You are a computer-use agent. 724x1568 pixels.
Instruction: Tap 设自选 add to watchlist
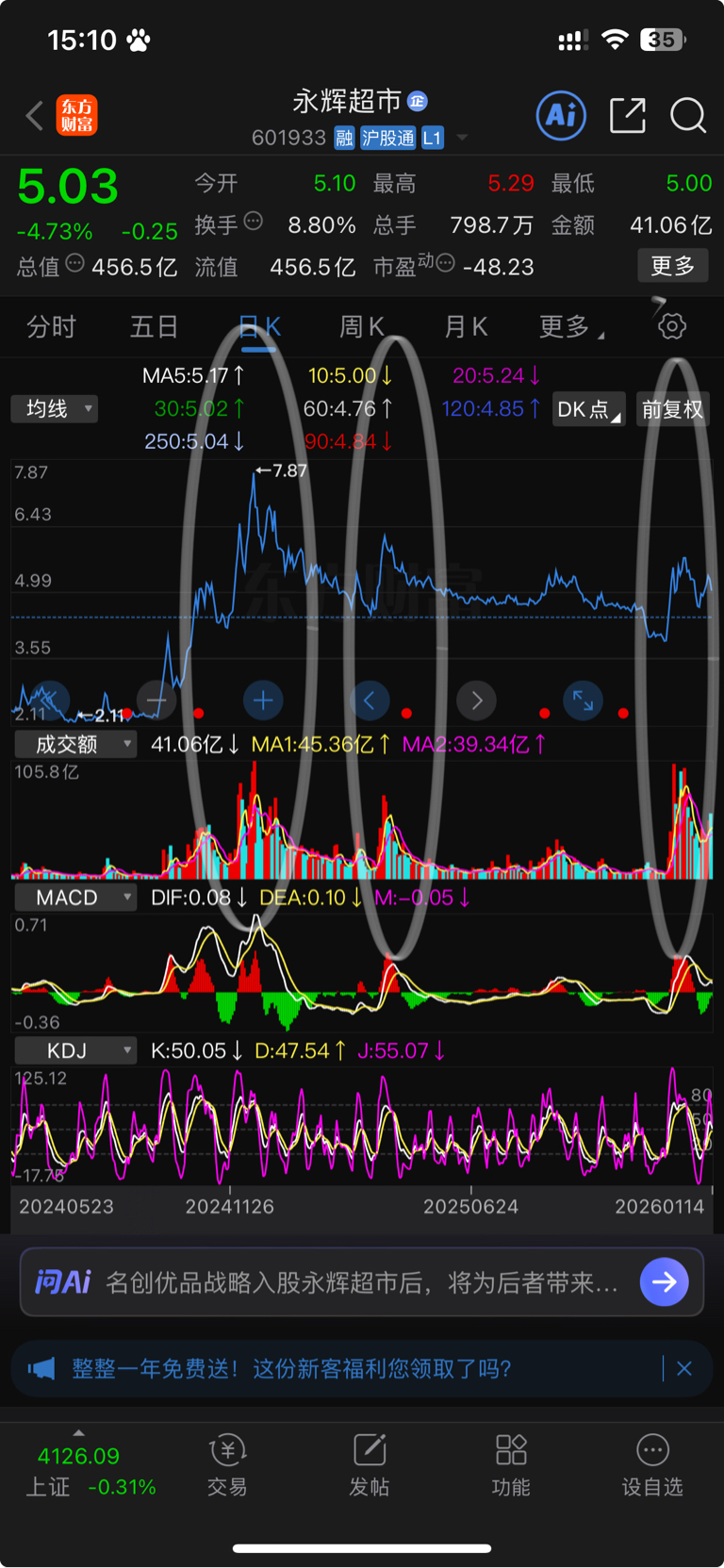click(x=652, y=1465)
